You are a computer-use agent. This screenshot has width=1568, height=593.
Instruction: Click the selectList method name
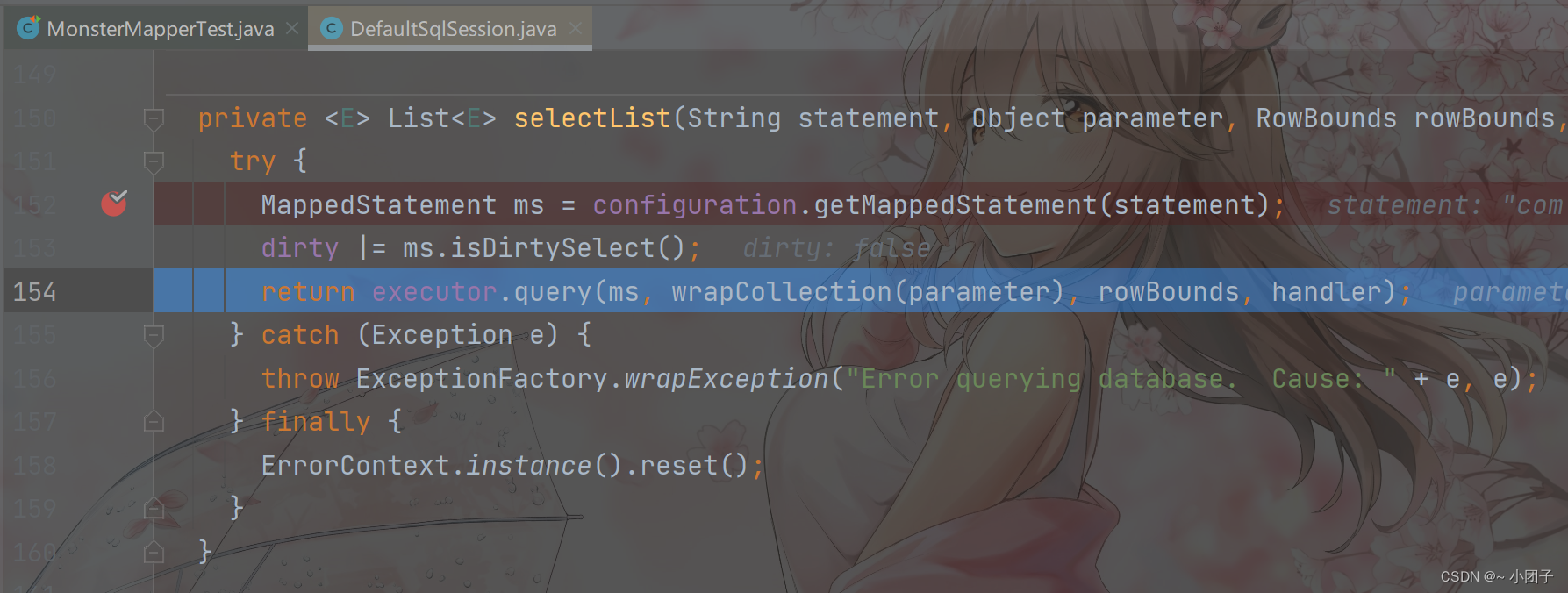tap(592, 118)
